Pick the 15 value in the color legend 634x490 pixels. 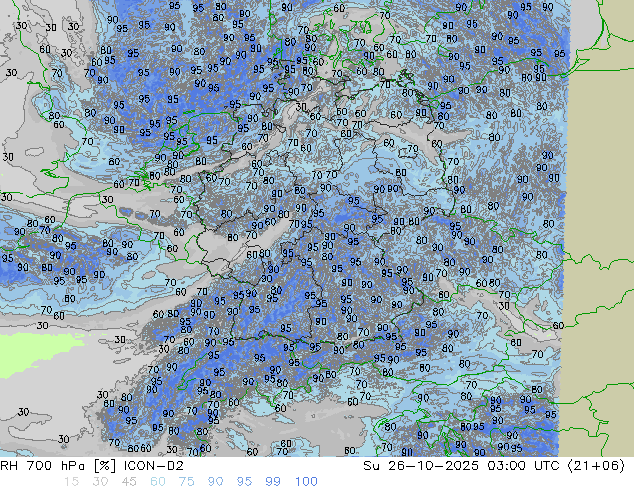click(x=71, y=482)
